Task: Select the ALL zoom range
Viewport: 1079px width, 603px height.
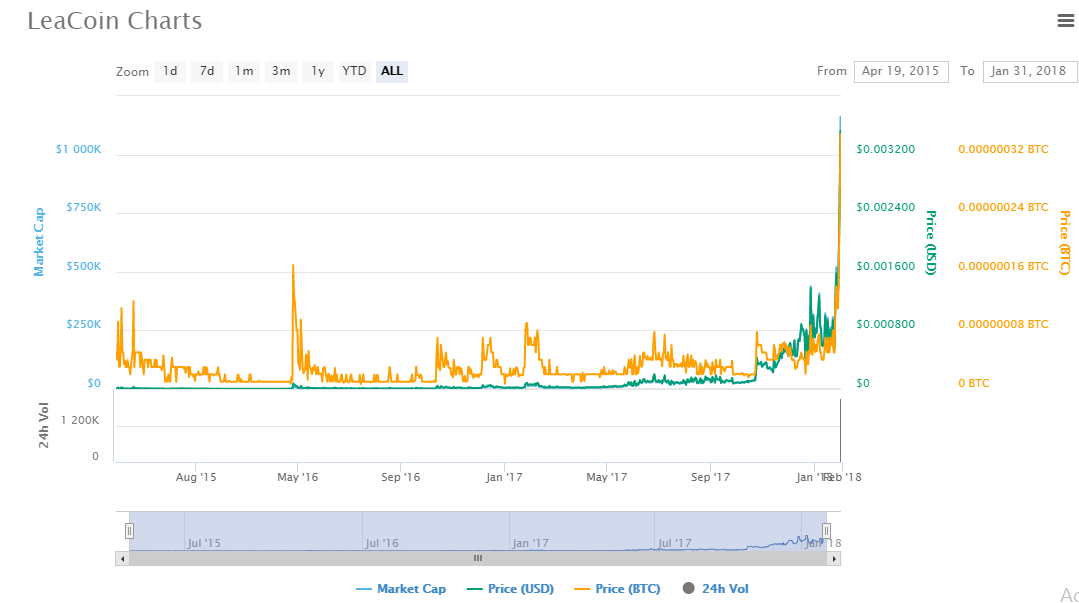Action: point(392,71)
